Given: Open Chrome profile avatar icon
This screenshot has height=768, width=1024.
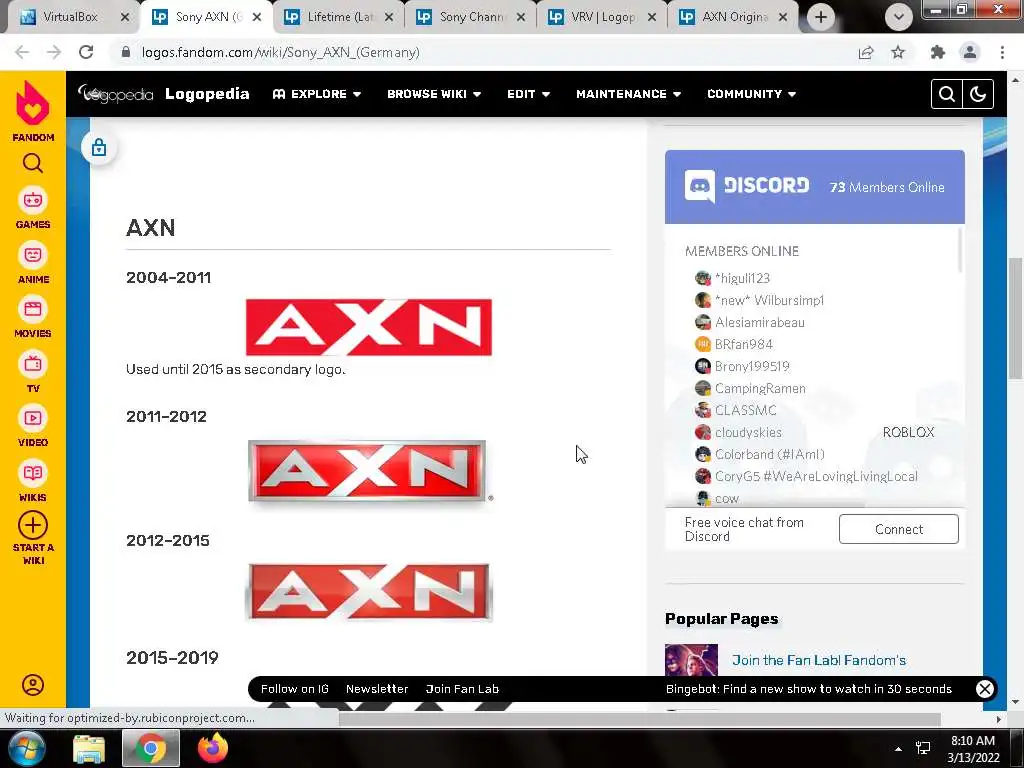Looking at the screenshot, I should (x=970, y=52).
